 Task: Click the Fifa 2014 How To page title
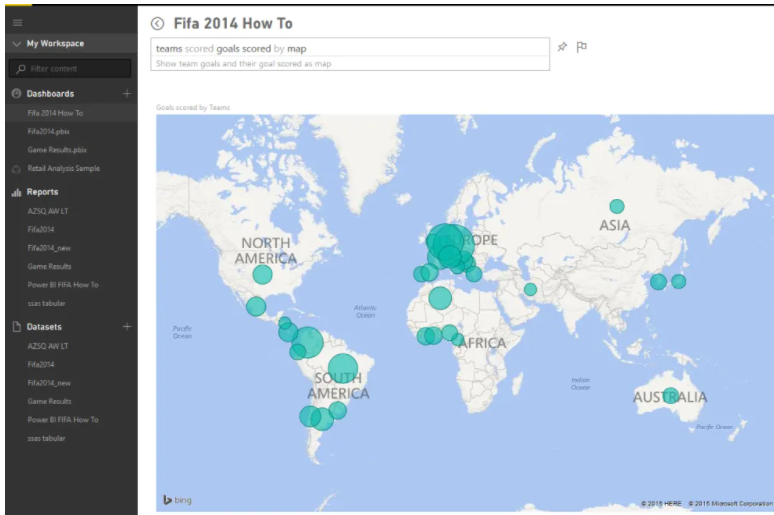[x=233, y=23]
